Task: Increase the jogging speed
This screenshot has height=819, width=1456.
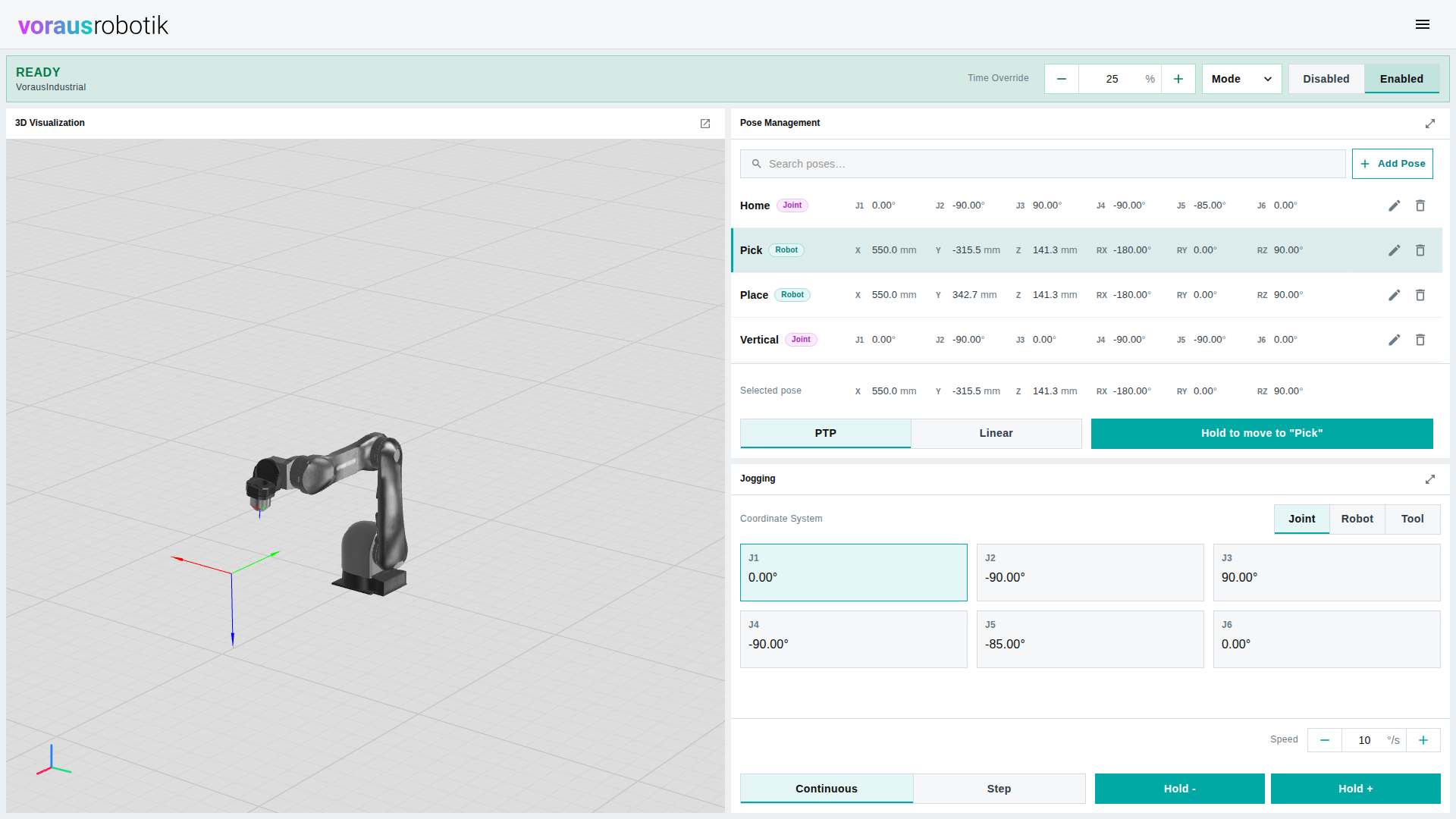Action: pyautogui.click(x=1423, y=740)
